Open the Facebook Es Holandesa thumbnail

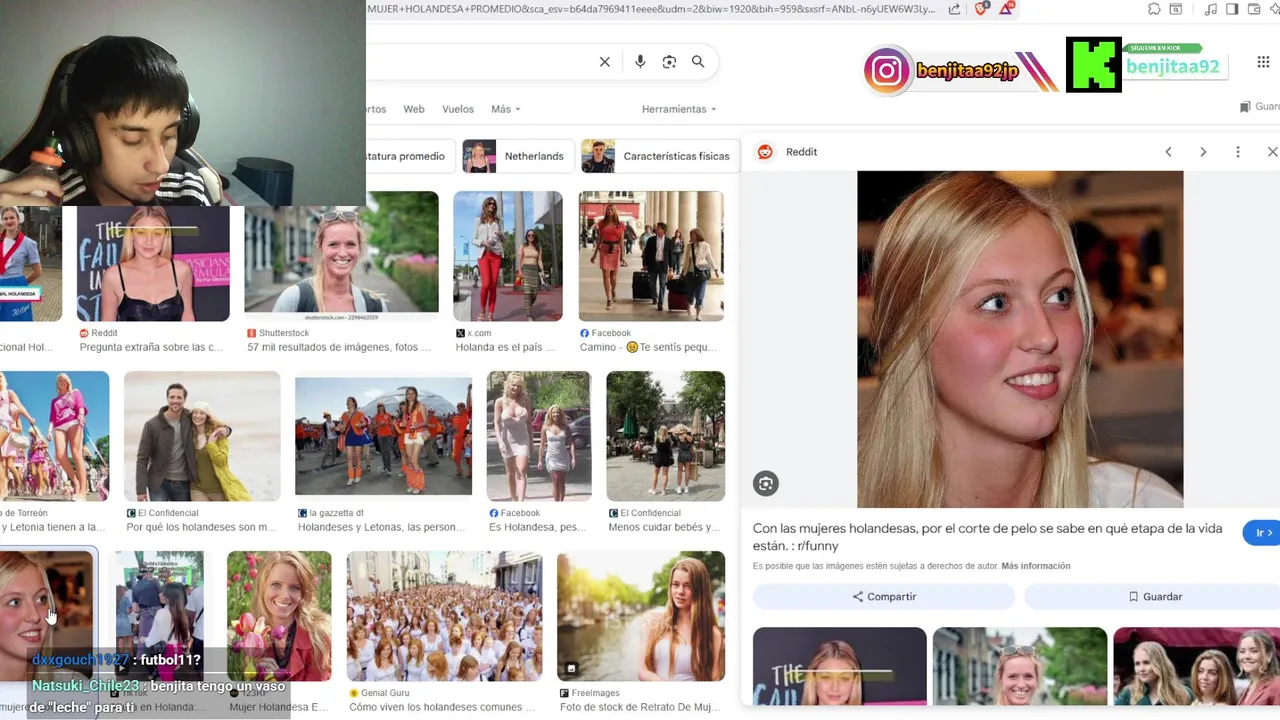point(539,436)
